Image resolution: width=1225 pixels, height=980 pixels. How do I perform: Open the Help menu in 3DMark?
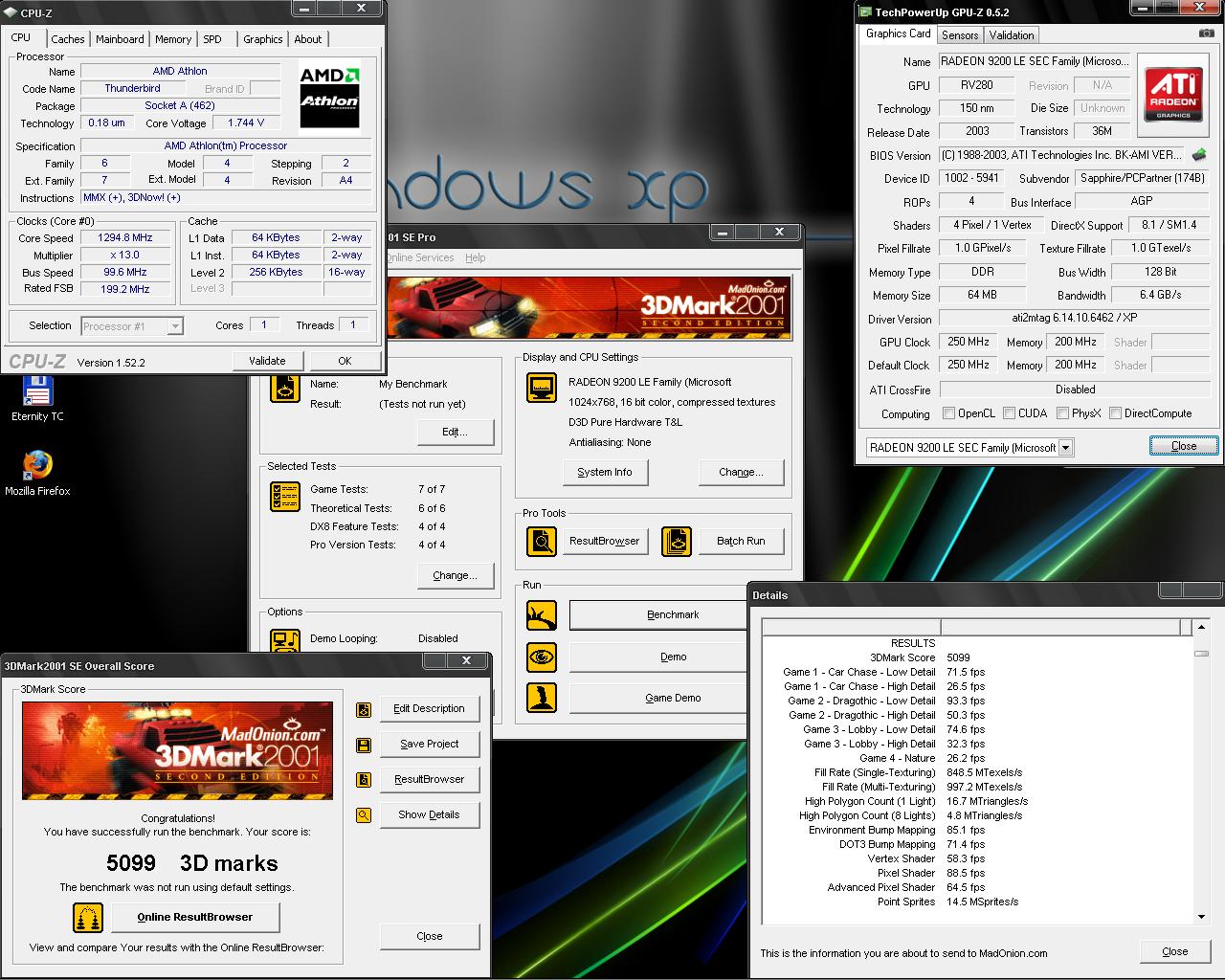pyautogui.click(x=475, y=257)
